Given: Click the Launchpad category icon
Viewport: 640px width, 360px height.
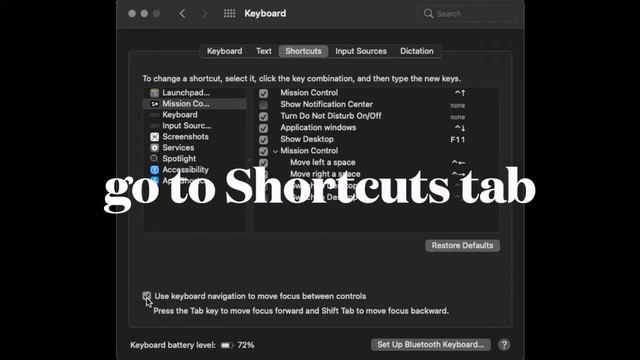Looking at the screenshot, I should tap(154, 93).
